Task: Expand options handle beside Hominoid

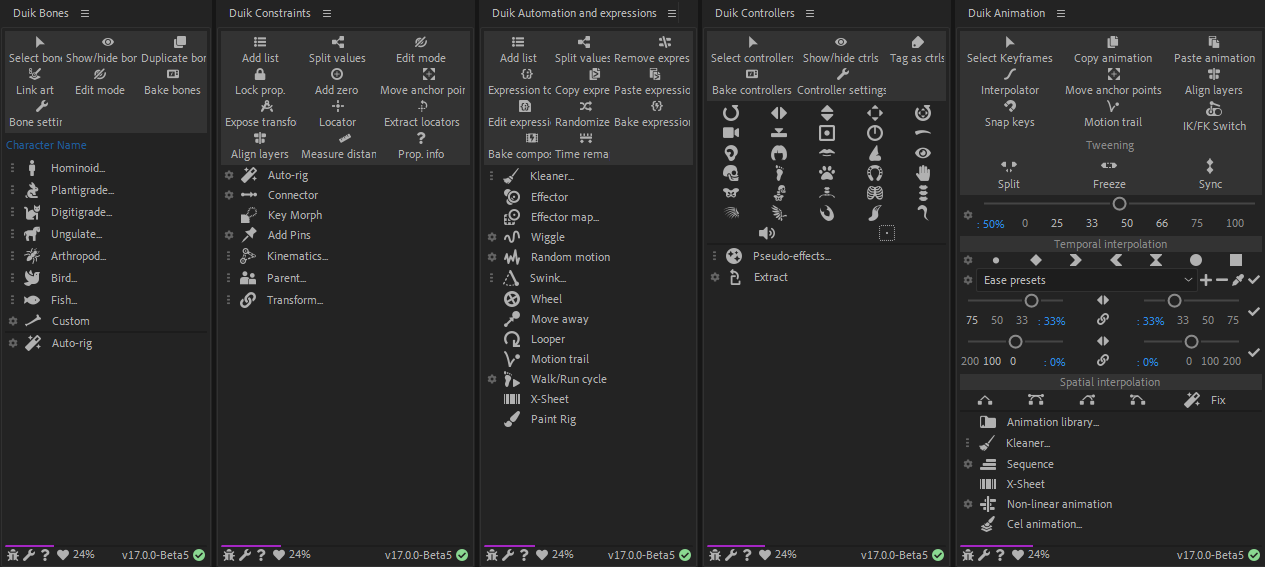Action: (x=13, y=168)
